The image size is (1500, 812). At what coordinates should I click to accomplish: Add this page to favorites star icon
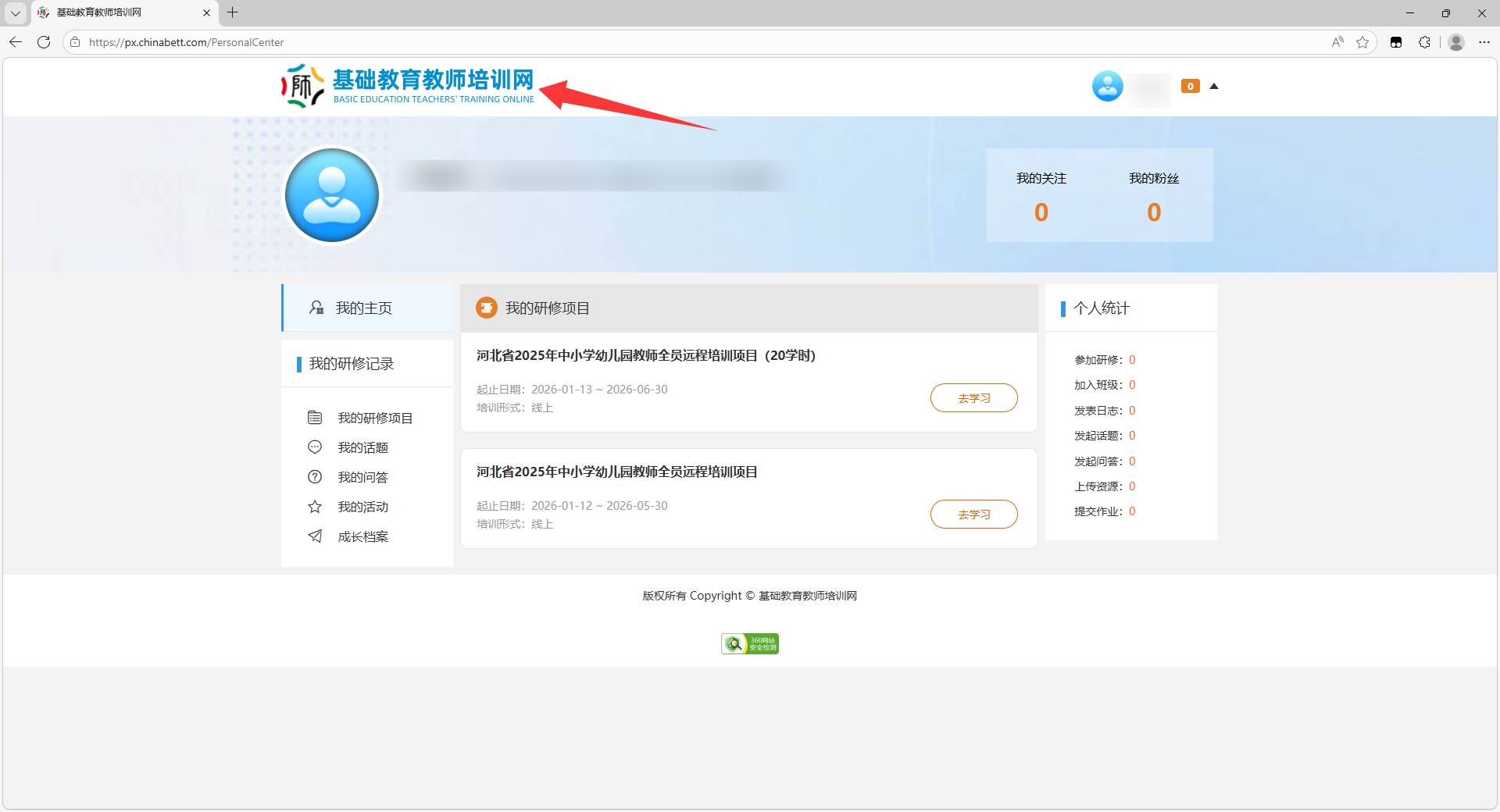[x=1362, y=42]
